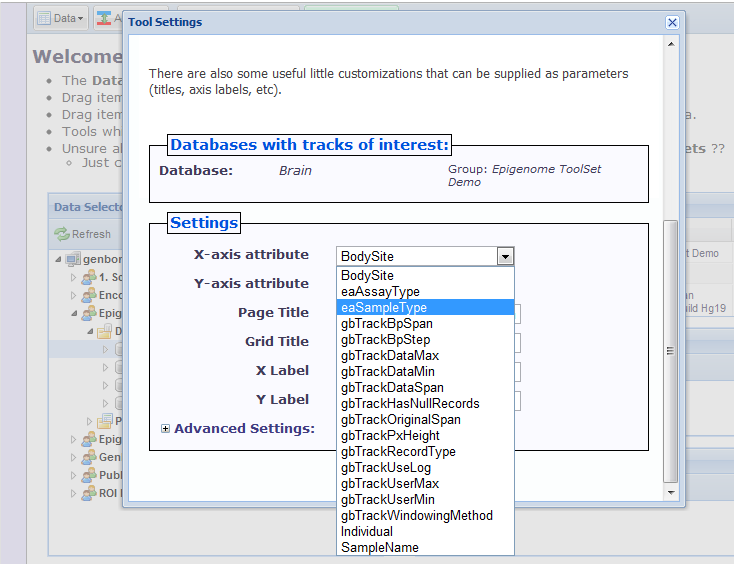Viewport: 734px width, 564px height.
Task: Choose Individual in the attribute list
Action: [x=366, y=531]
